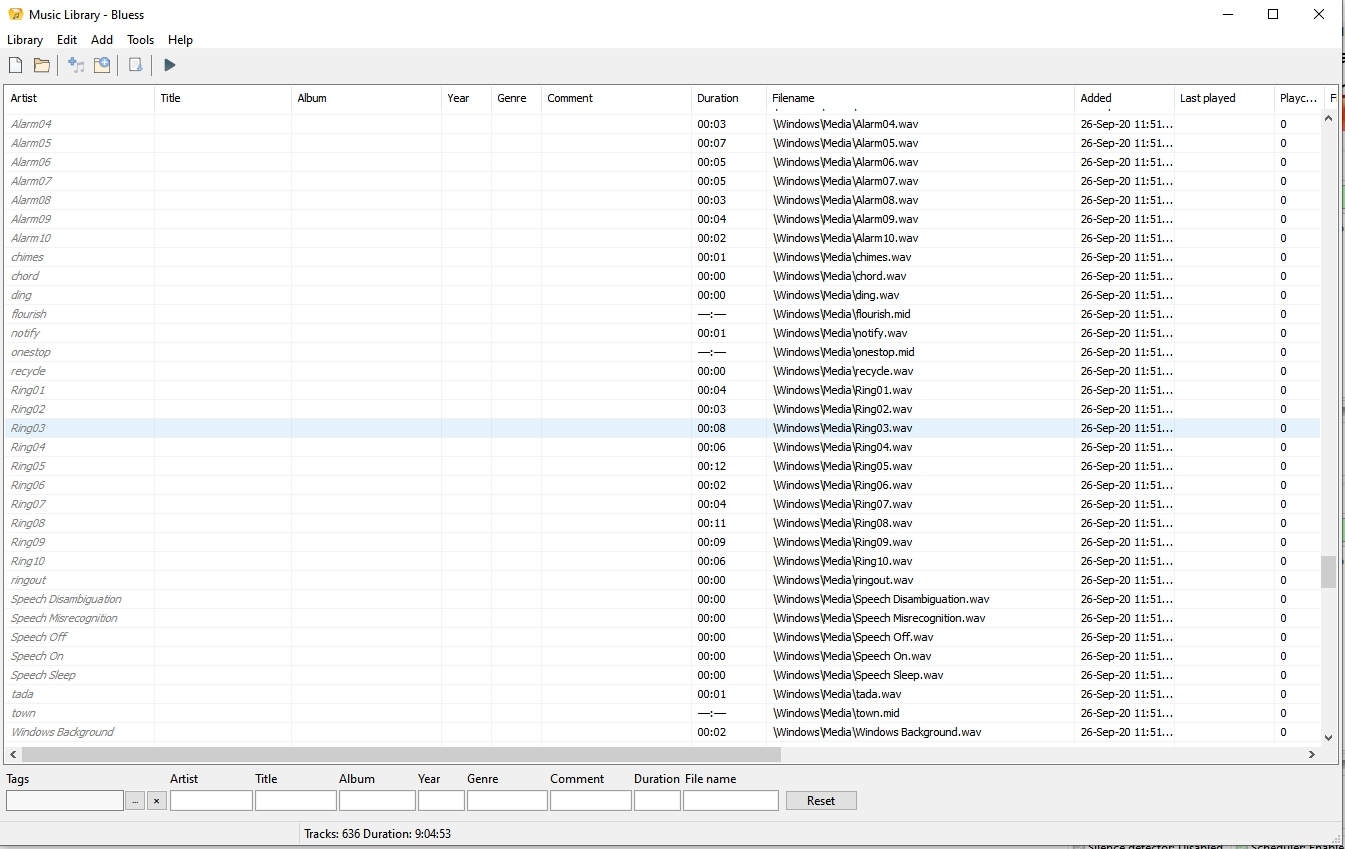Click the vertical scrollbar down arrow

(1328, 737)
